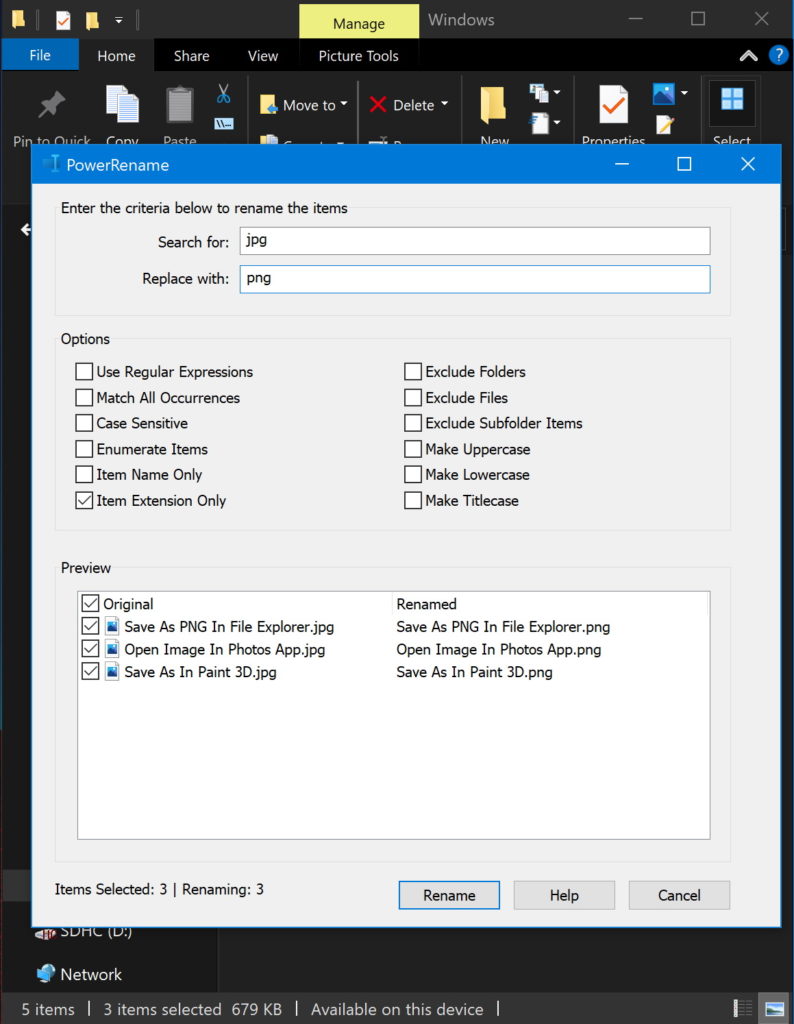Open Customize Quick Access Toolbar dropdown
The width and height of the screenshot is (794, 1024).
(x=119, y=20)
